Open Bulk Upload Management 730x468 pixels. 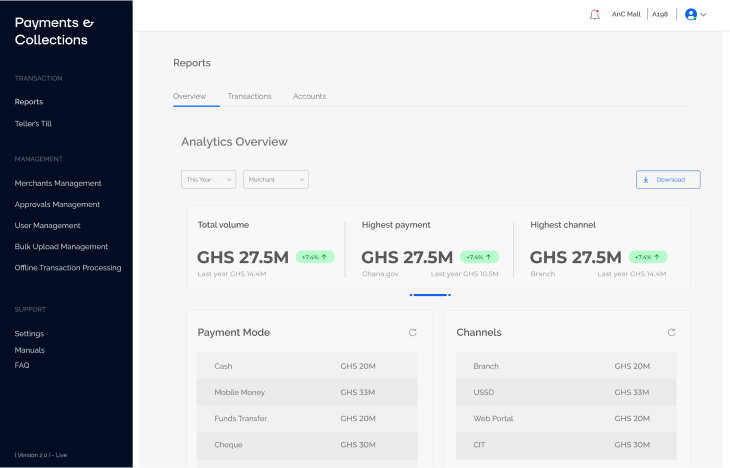click(61, 246)
